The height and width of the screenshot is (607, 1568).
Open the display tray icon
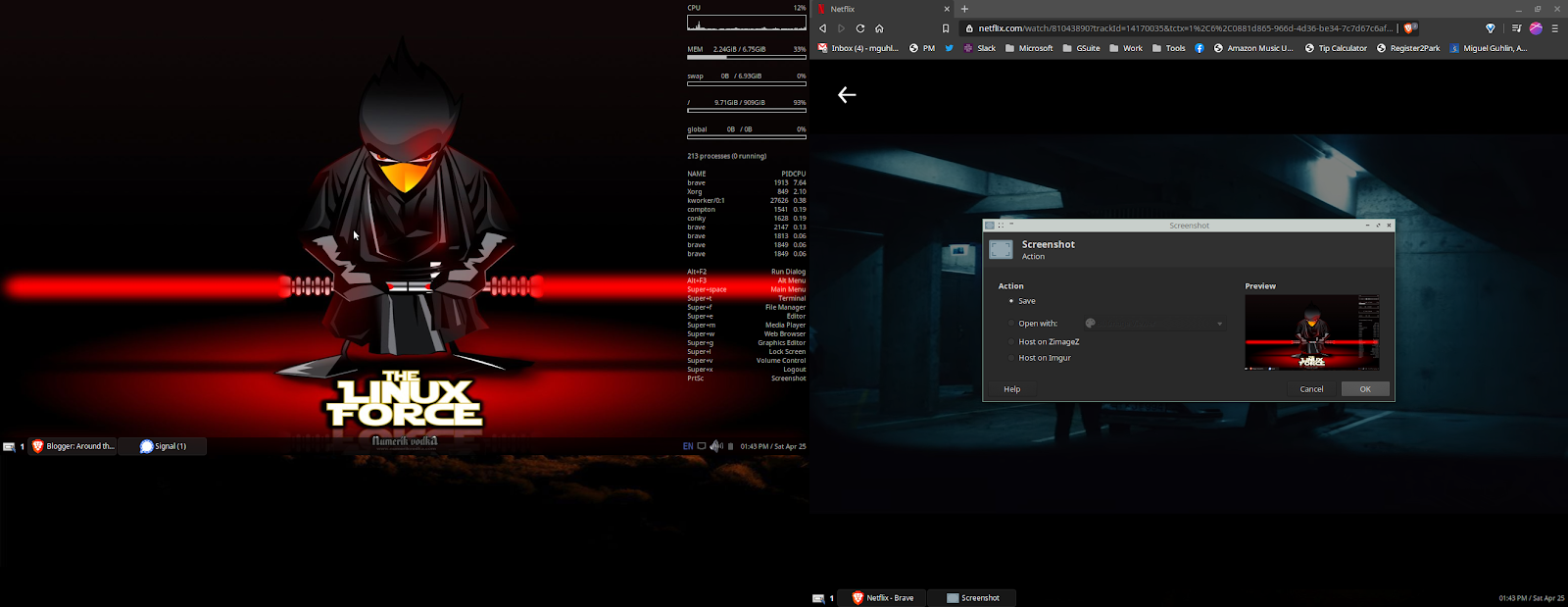[x=702, y=446]
